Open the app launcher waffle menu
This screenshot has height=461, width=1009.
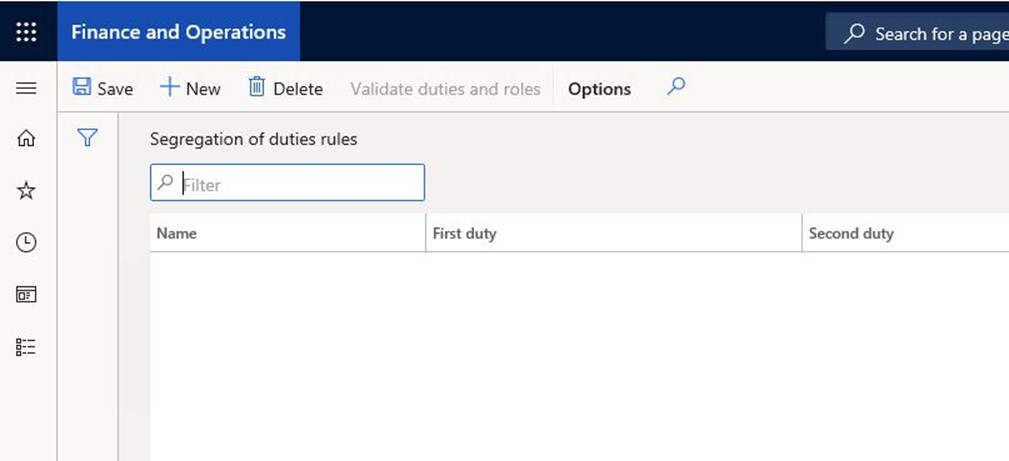point(26,32)
